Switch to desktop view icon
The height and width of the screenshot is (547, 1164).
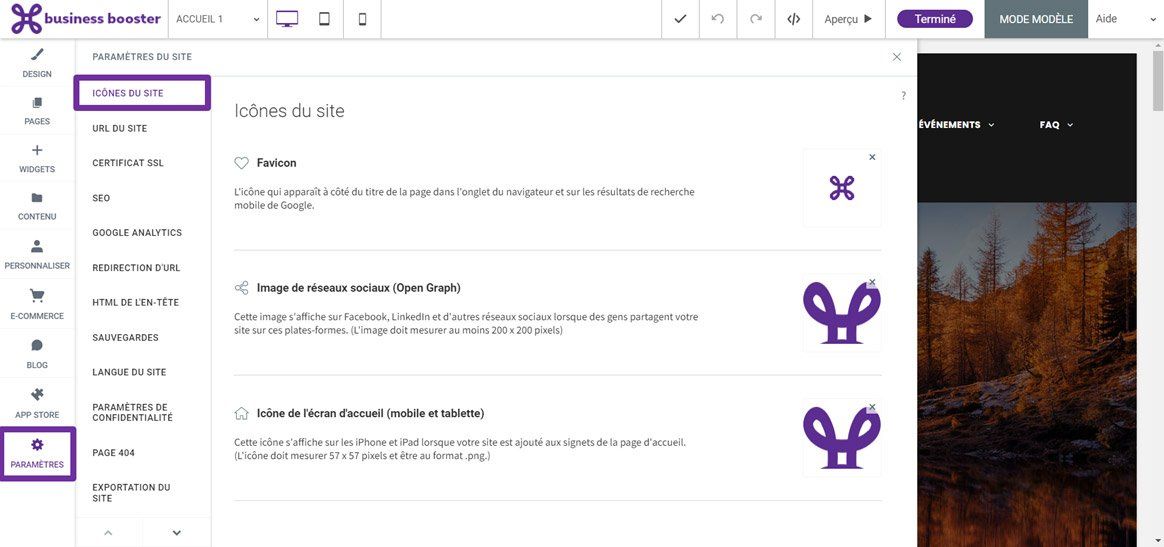[x=287, y=19]
